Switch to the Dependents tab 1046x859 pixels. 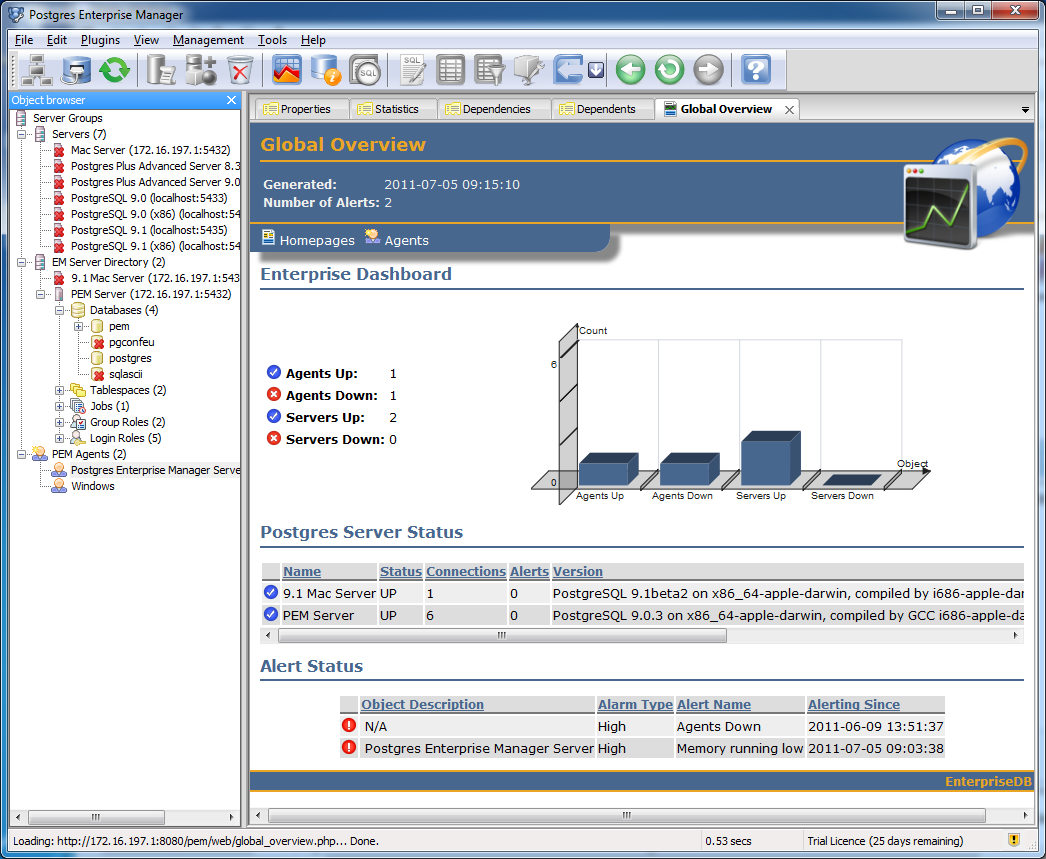(x=602, y=109)
